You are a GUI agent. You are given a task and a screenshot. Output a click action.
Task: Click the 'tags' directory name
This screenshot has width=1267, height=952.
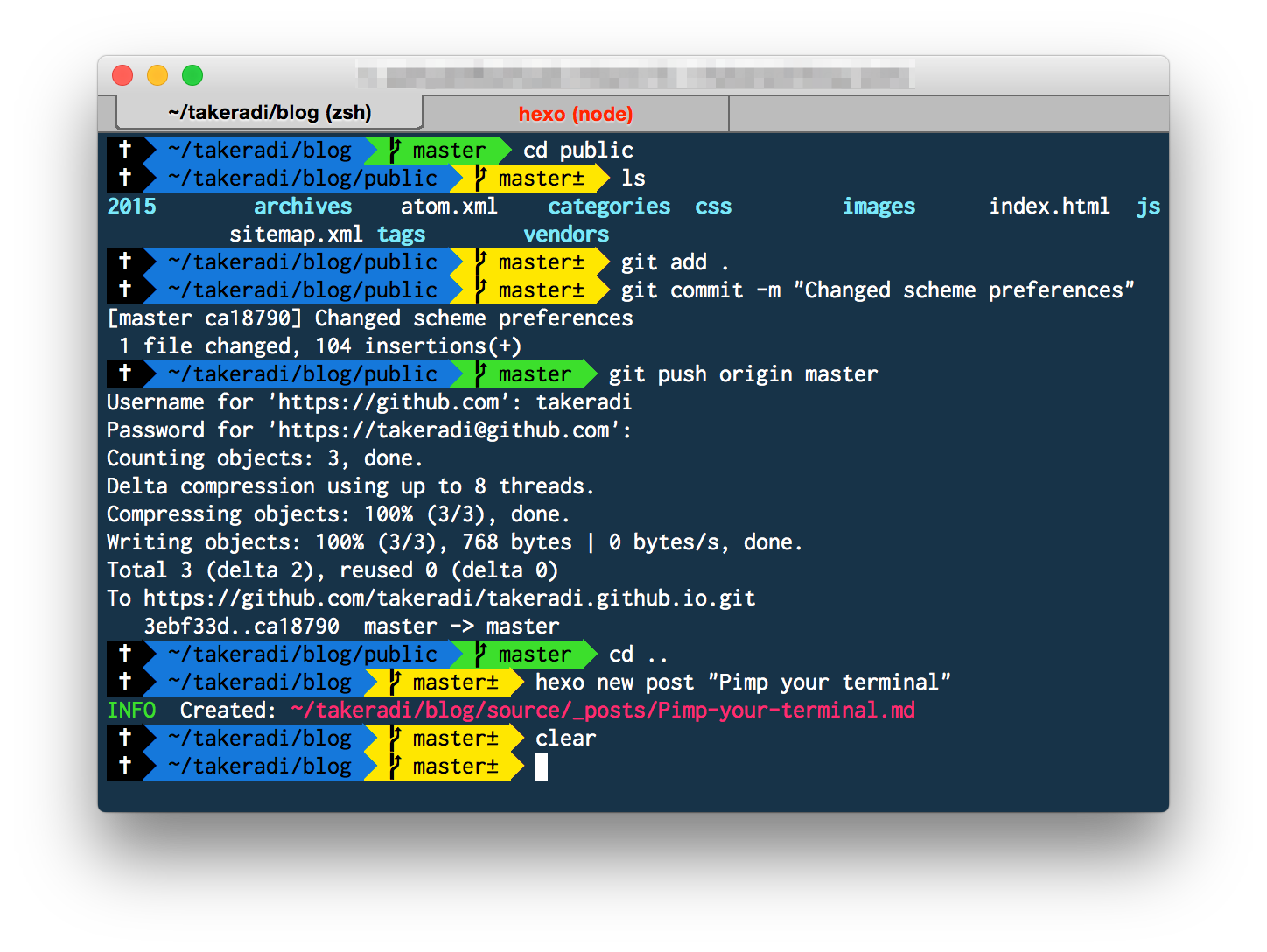(x=401, y=234)
